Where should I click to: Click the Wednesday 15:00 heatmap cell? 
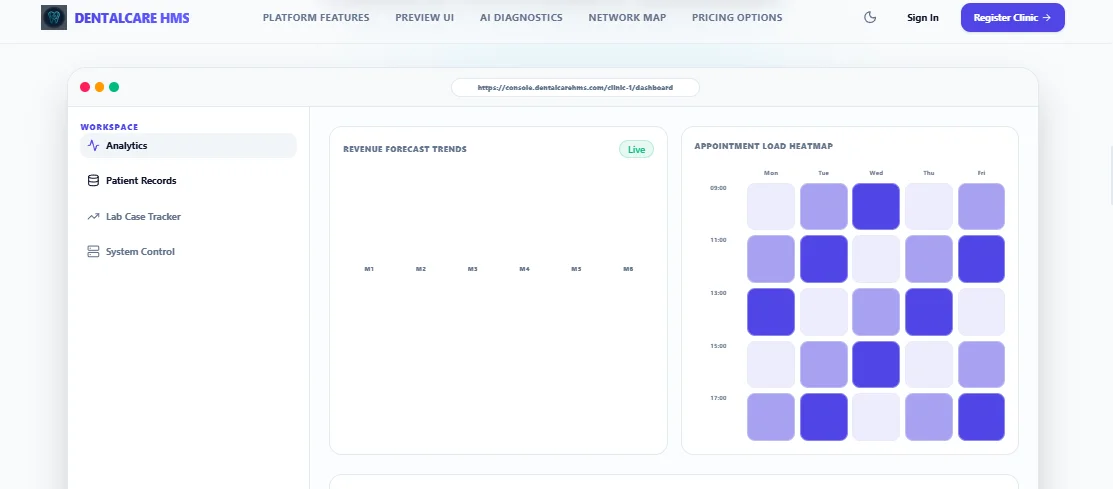point(876,365)
